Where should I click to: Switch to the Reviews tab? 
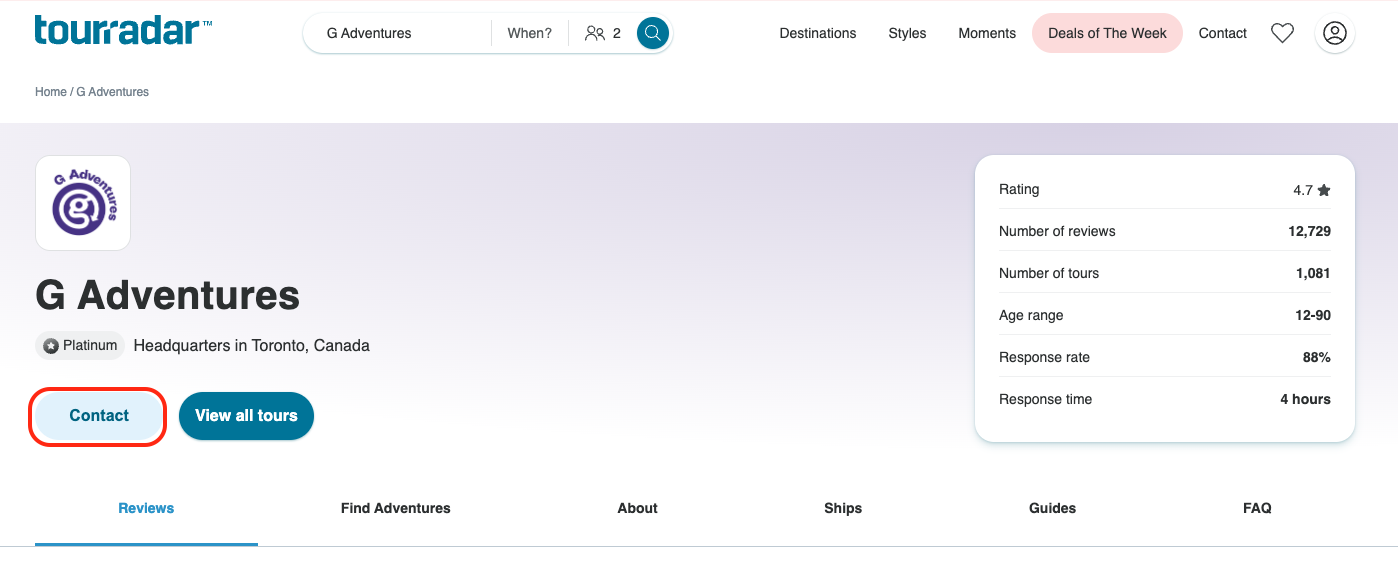pos(146,508)
